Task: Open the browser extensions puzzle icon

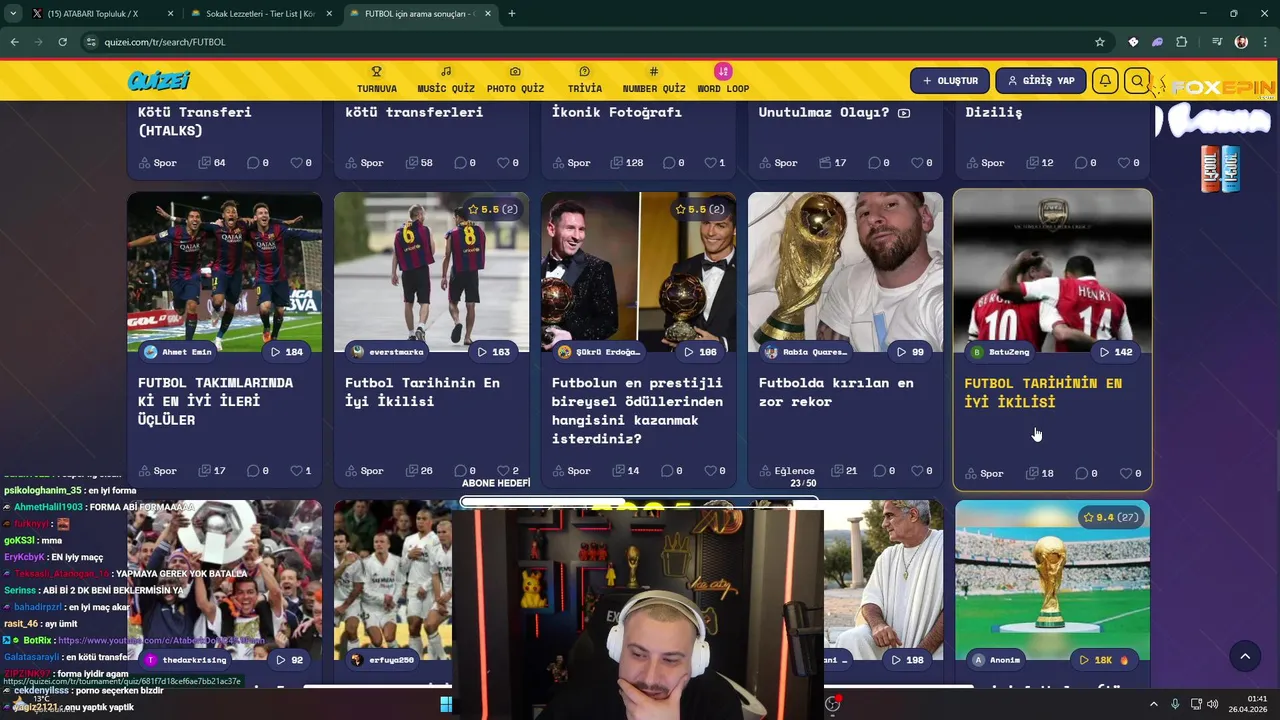Action: click(x=1182, y=42)
